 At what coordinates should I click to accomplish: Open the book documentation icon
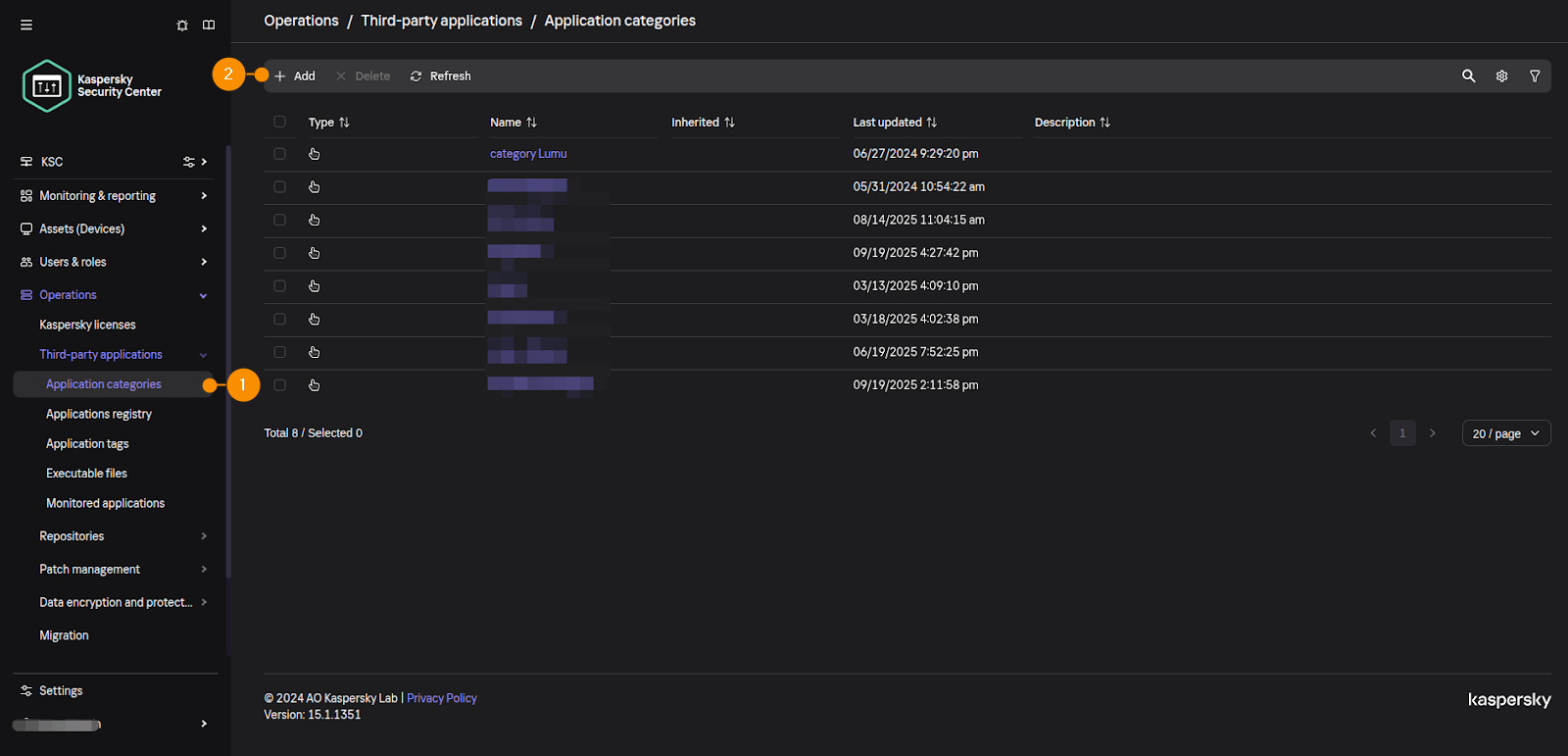(209, 25)
